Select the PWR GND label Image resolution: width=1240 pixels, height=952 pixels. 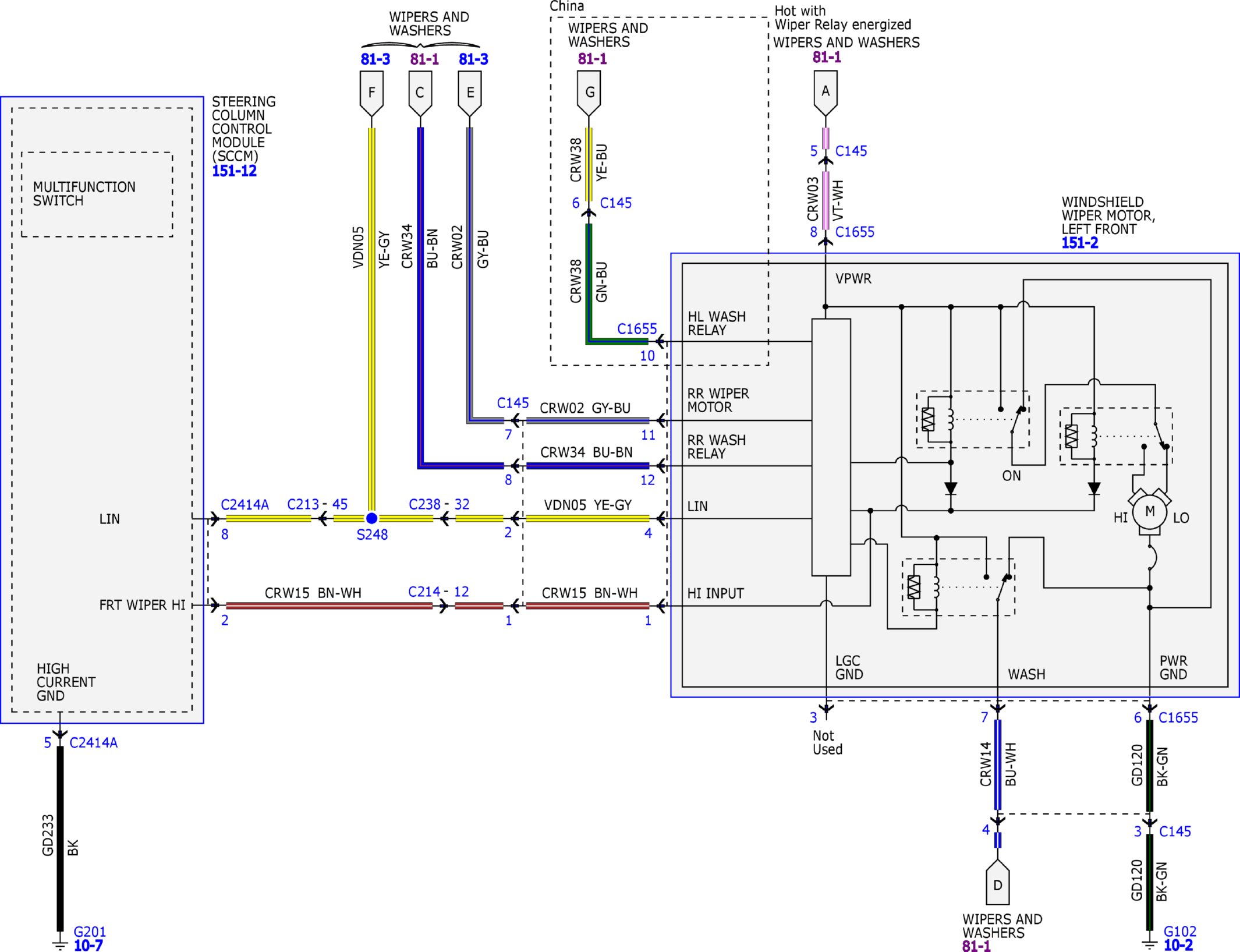[x=1173, y=668]
